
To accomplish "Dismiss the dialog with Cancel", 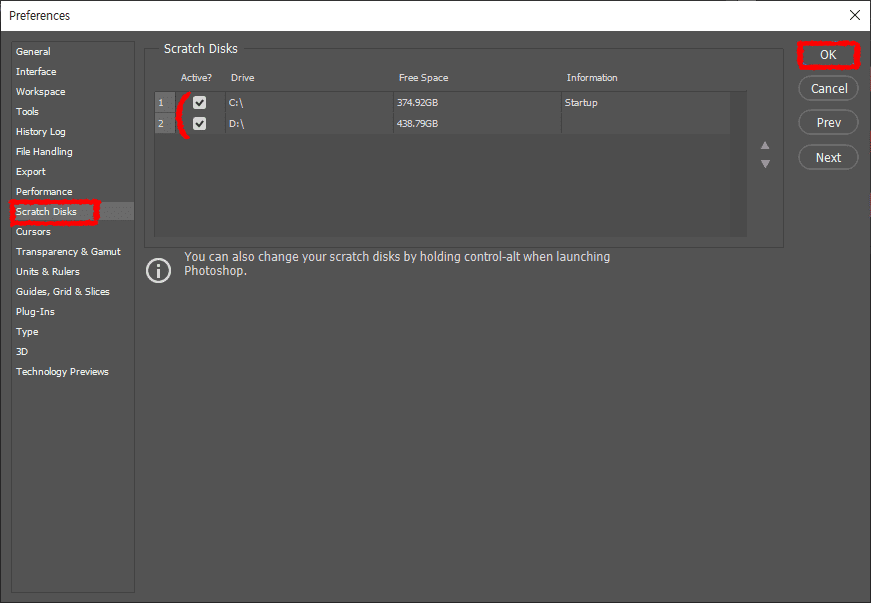I will [828, 88].
